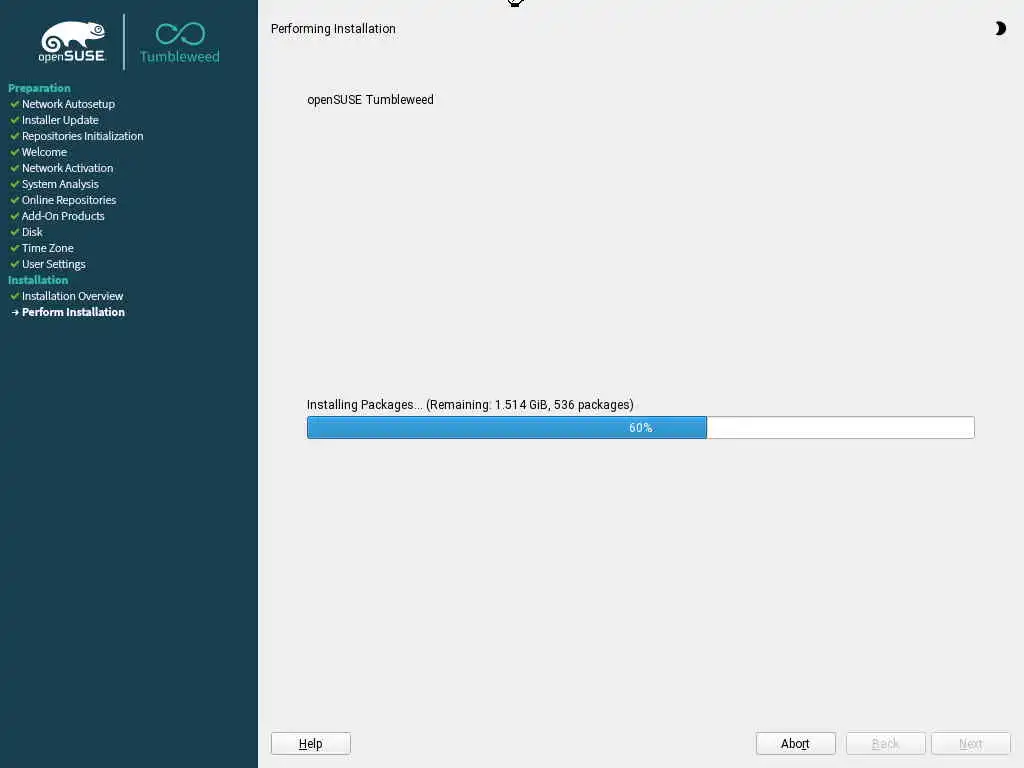Screen dimensions: 1024x768
Task: Click the disabled Back button
Action: [x=886, y=743]
